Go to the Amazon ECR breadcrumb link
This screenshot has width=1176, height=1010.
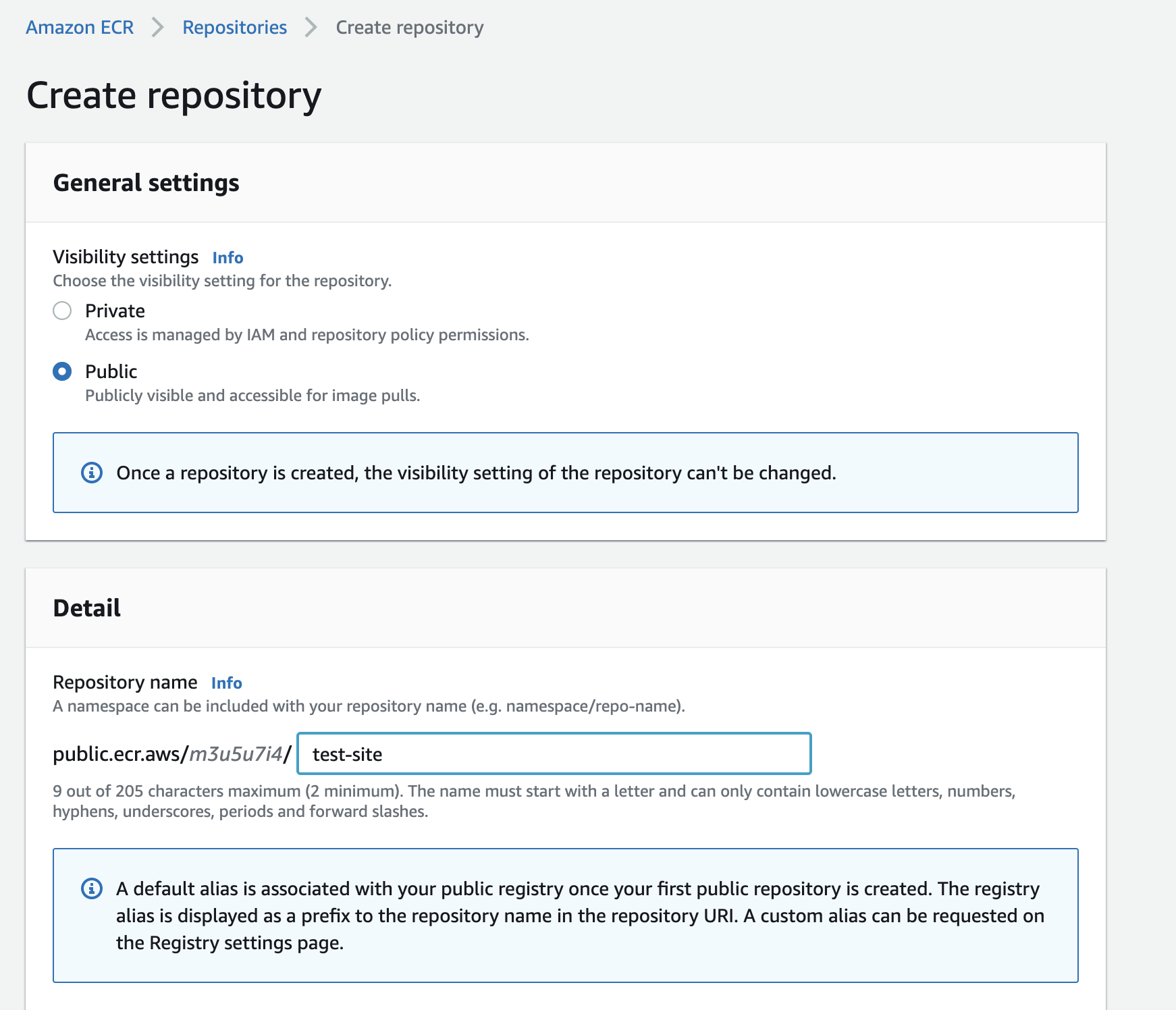[80, 28]
